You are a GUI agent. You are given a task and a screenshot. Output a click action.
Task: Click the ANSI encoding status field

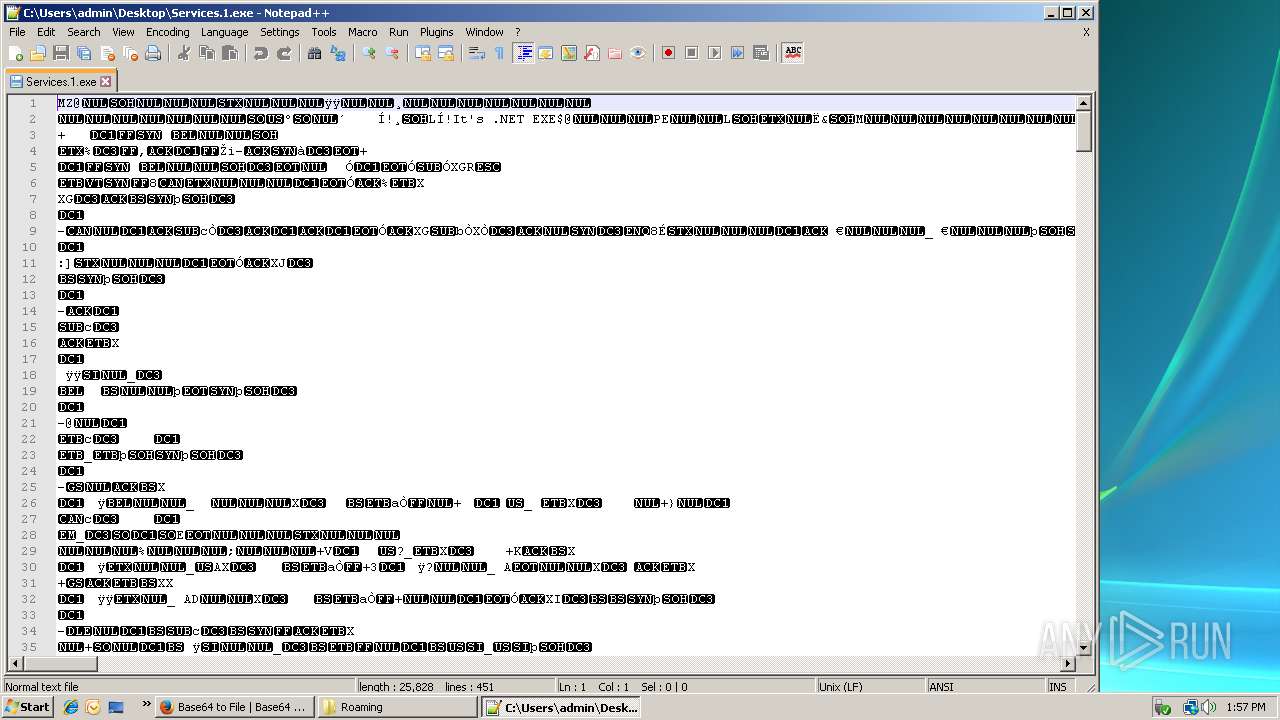pos(985,687)
